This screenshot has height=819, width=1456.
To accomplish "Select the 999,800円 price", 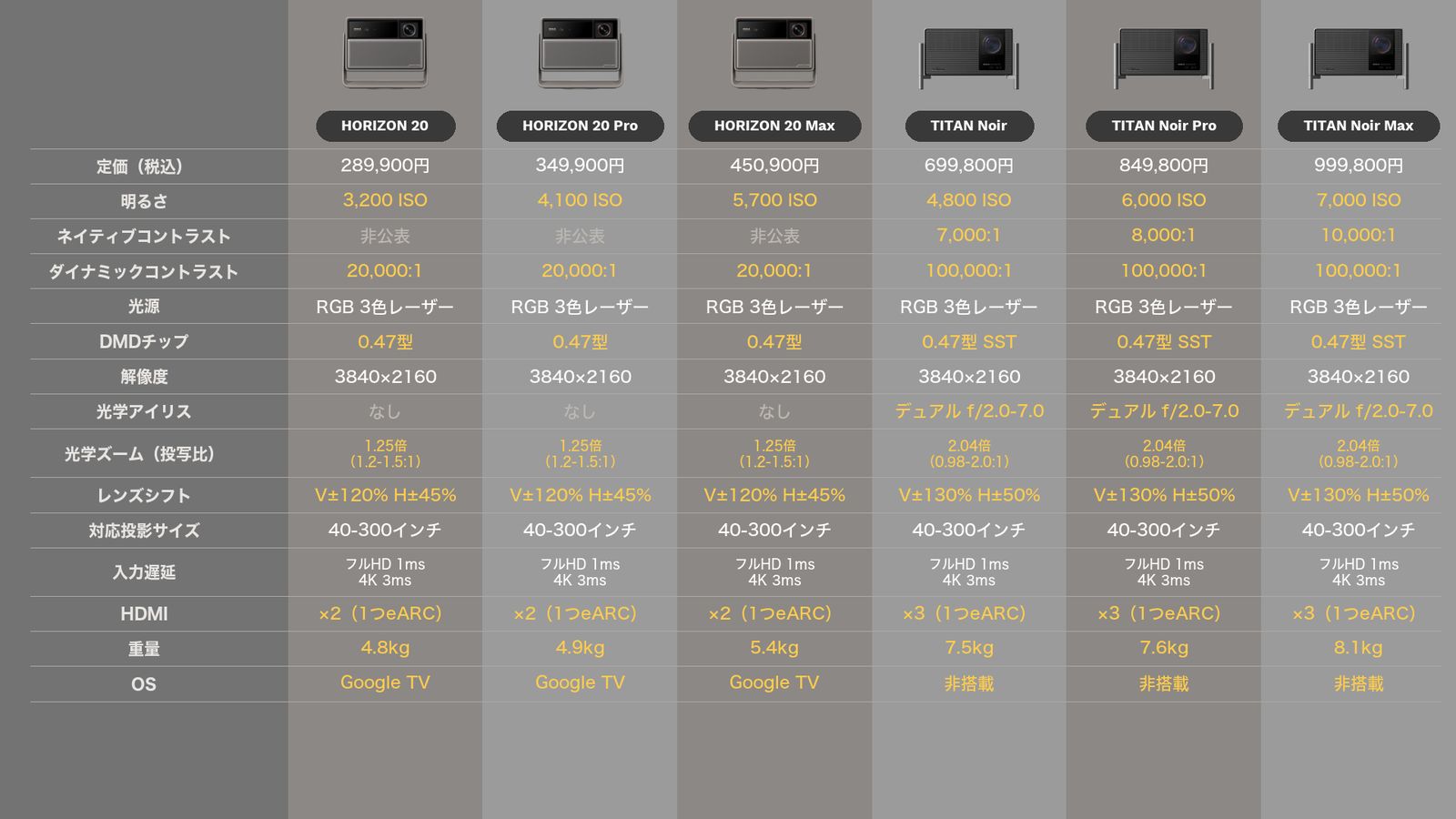I will [x=1359, y=166].
